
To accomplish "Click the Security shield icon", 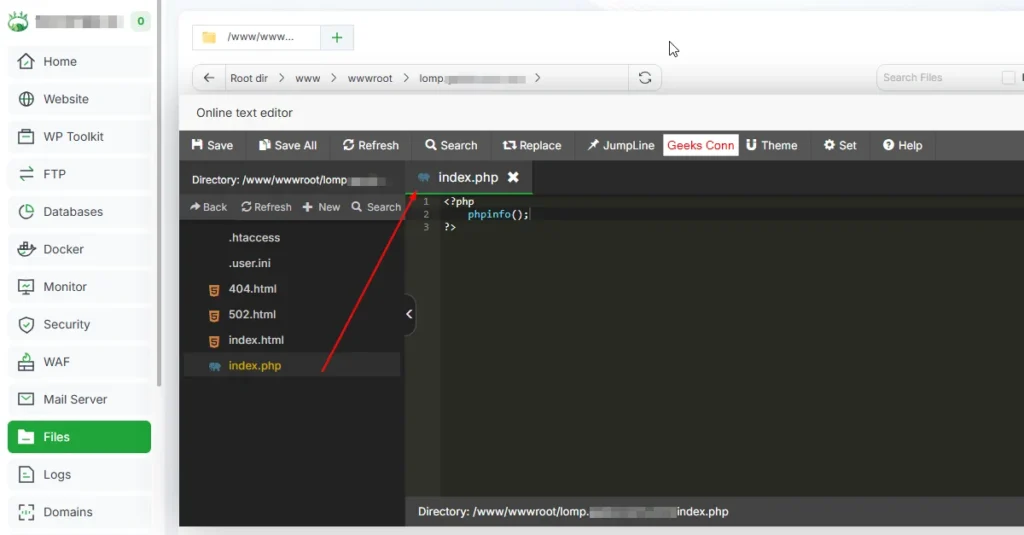I will [26, 324].
